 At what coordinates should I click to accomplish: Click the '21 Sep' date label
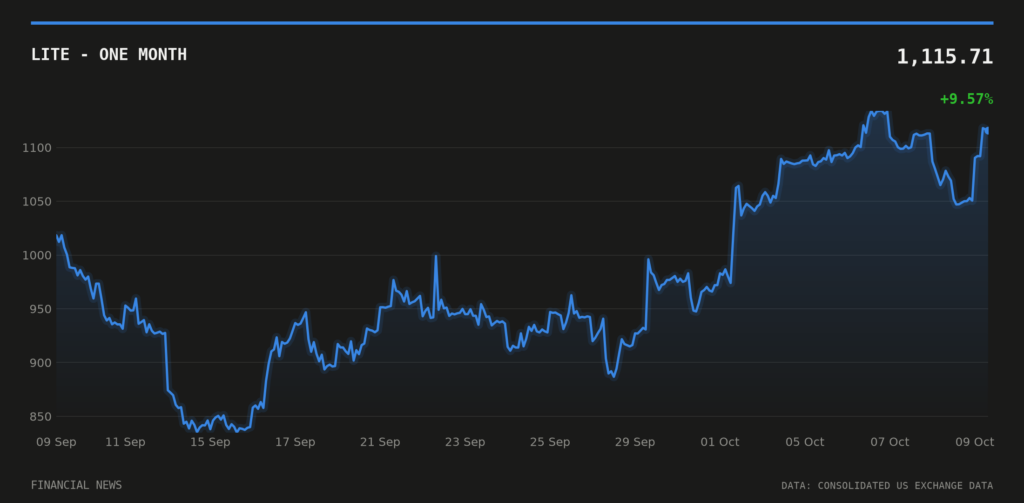point(380,442)
